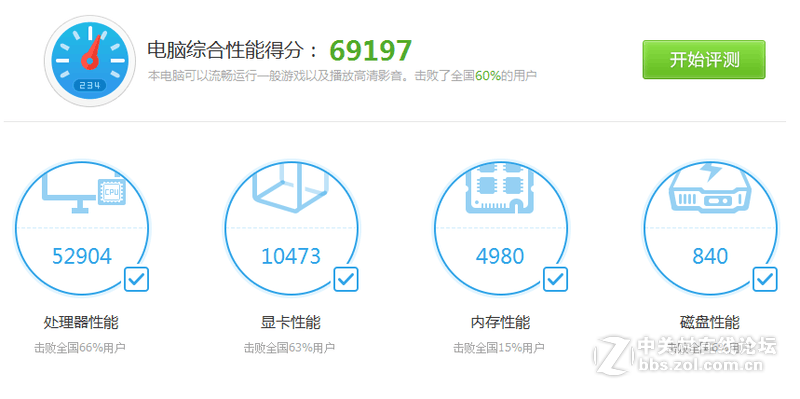The width and height of the screenshot is (800, 399).
Task: Toggle the 磁盘性能 checkbox
Action: (765, 279)
